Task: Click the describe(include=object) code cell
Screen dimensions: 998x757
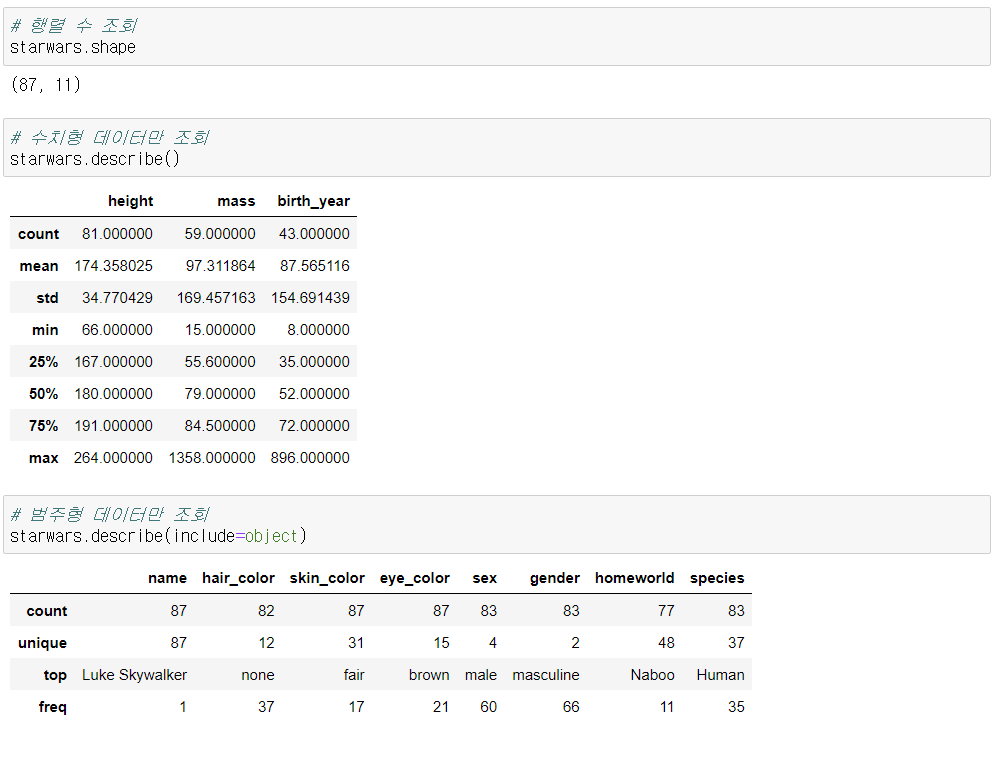Action: pyautogui.click(x=496, y=525)
